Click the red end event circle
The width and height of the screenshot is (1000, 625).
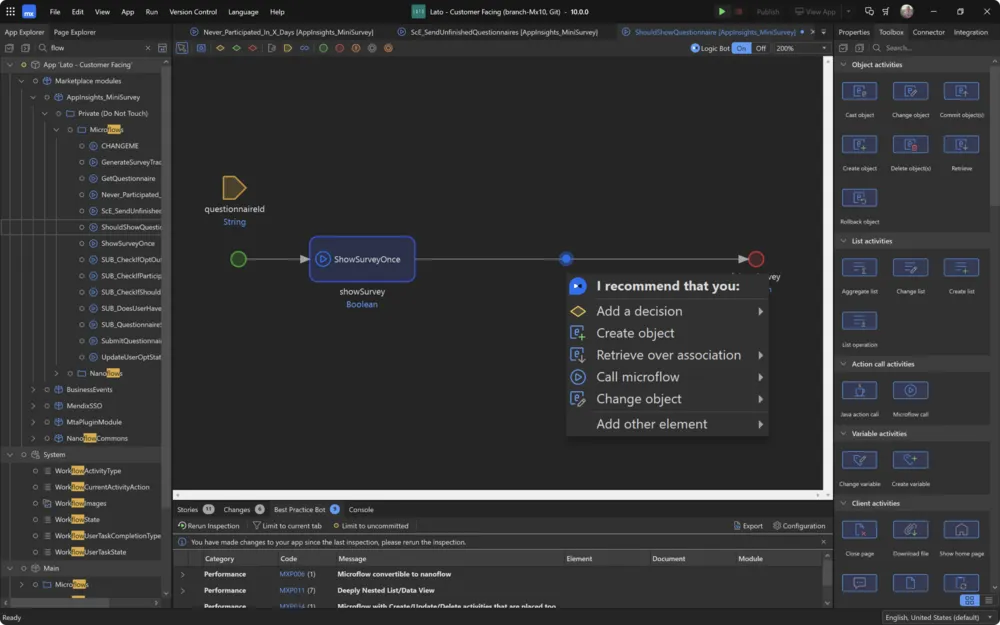(x=756, y=259)
